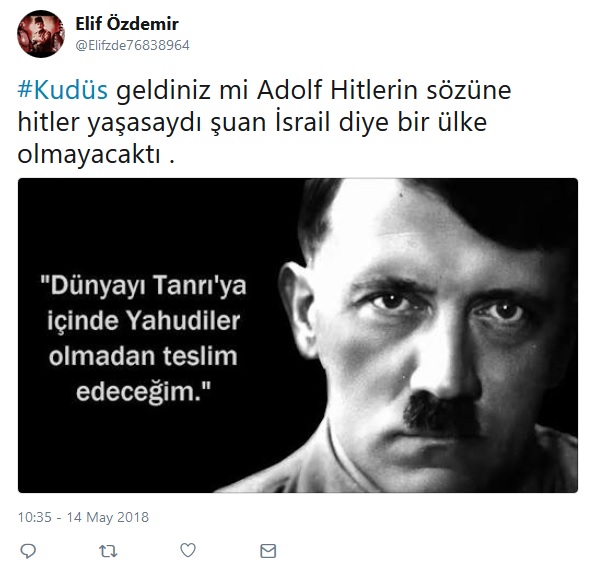The width and height of the screenshot is (599, 569).
Task: Select the 'Adolf Hitlerin sözüne' text
Action: 384,90
